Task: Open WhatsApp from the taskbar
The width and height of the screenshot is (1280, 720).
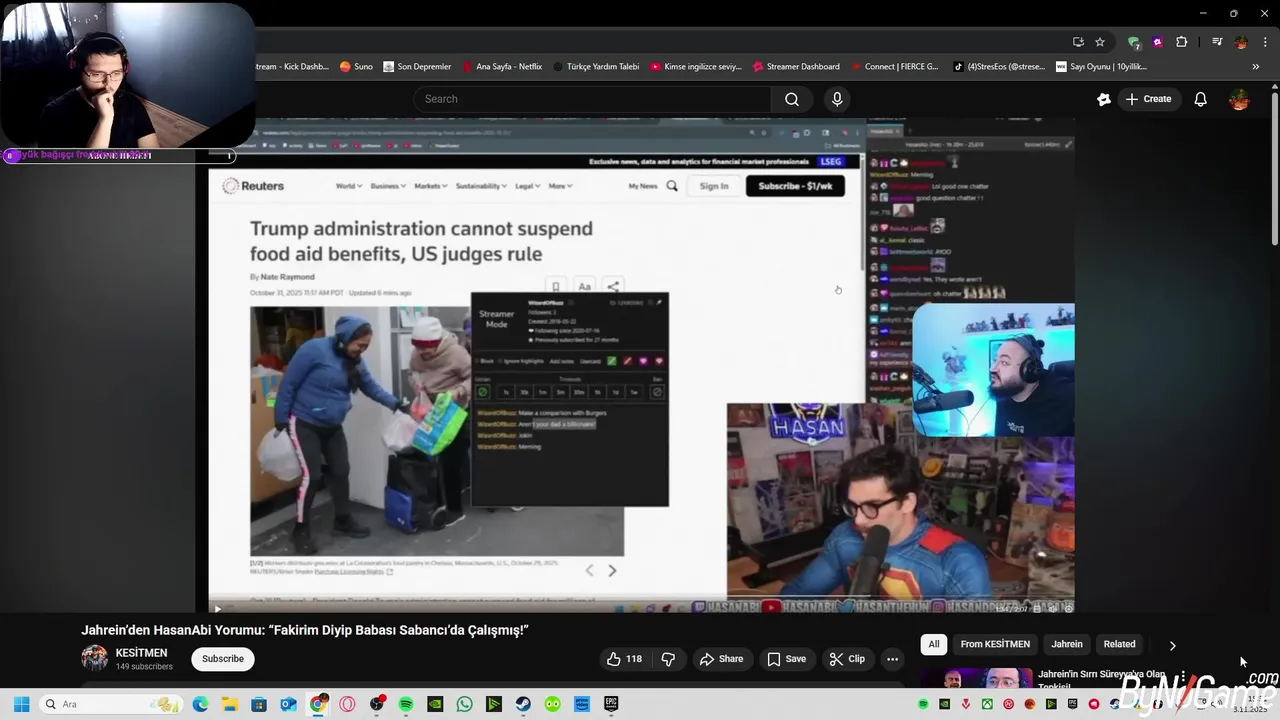Action: pos(464,704)
